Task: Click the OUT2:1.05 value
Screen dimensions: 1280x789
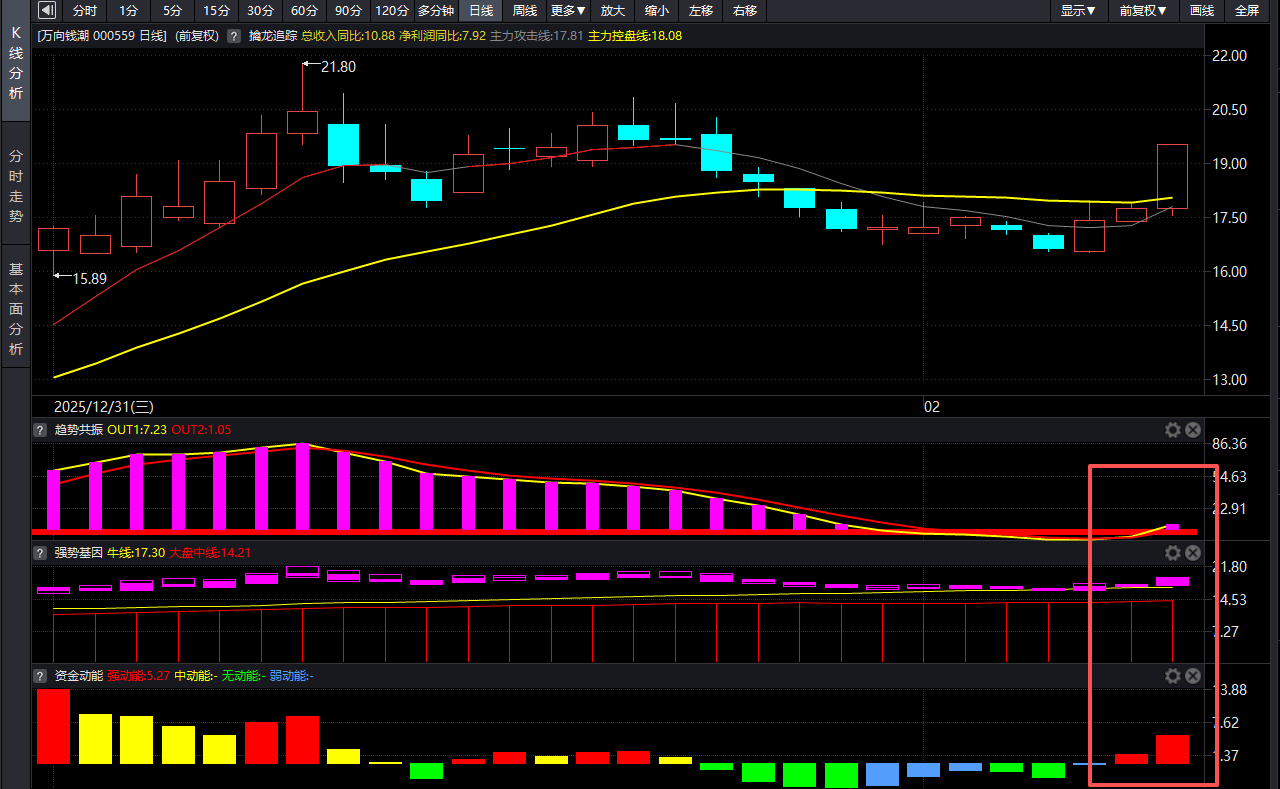Action: coord(201,430)
